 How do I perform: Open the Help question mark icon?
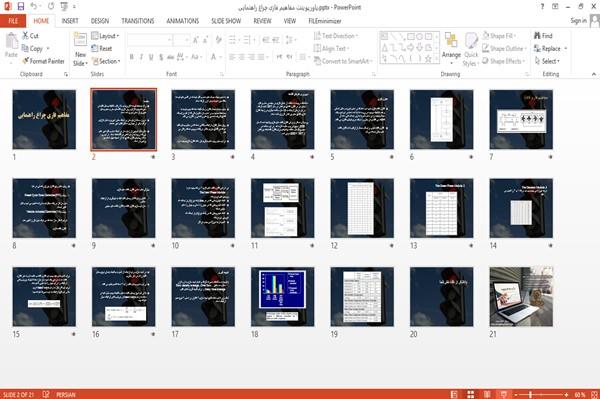(x=542, y=6)
